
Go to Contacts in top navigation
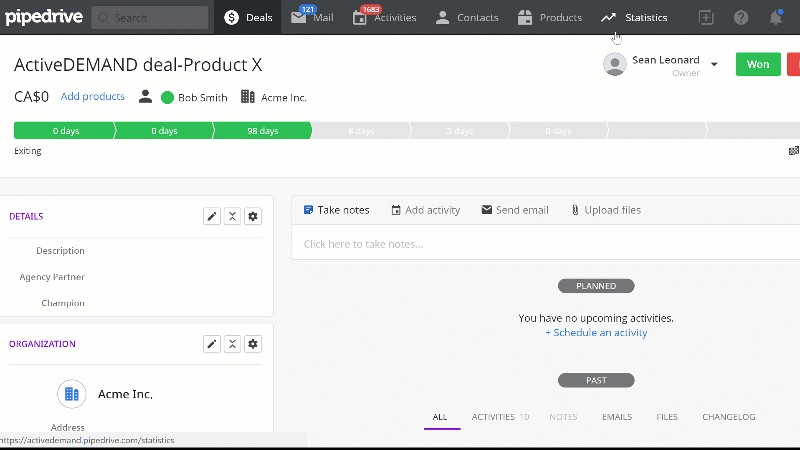click(x=467, y=17)
